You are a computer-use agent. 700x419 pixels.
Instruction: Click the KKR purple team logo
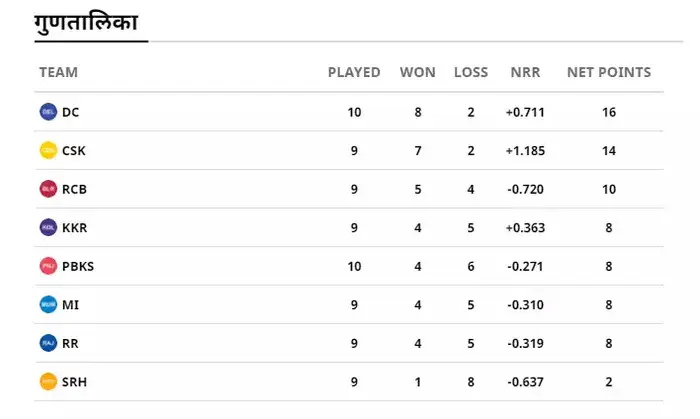coord(48,227)
